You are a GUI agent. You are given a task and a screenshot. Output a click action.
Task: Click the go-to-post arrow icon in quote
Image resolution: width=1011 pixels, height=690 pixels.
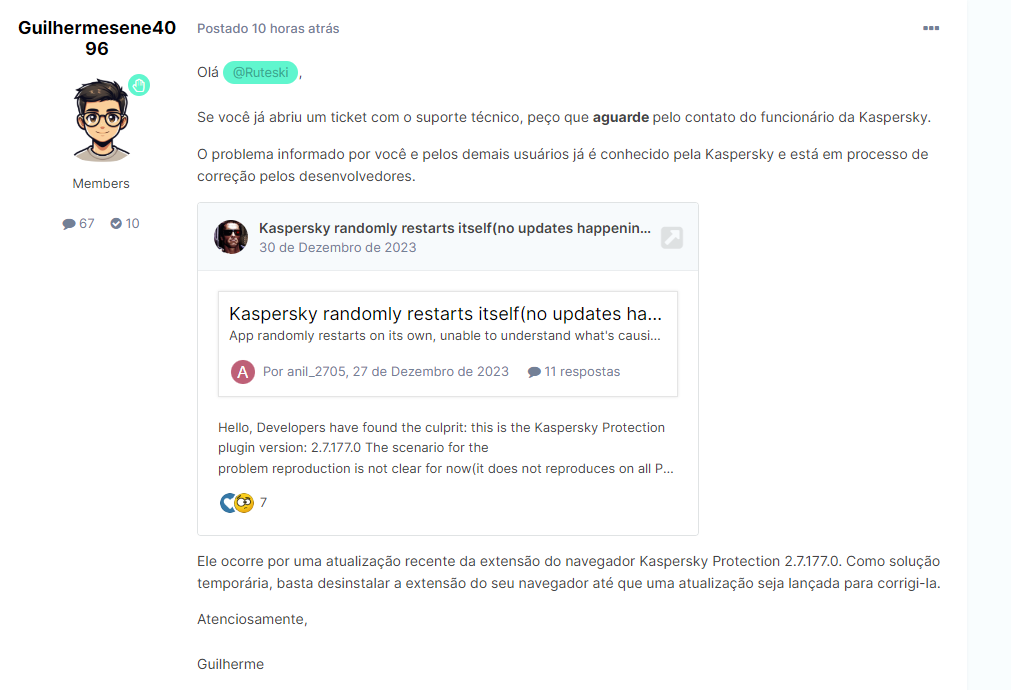tap(672, 238)
